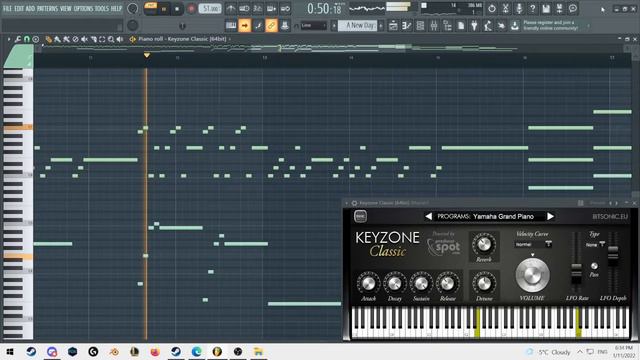Open the browser tree icon

447,25
